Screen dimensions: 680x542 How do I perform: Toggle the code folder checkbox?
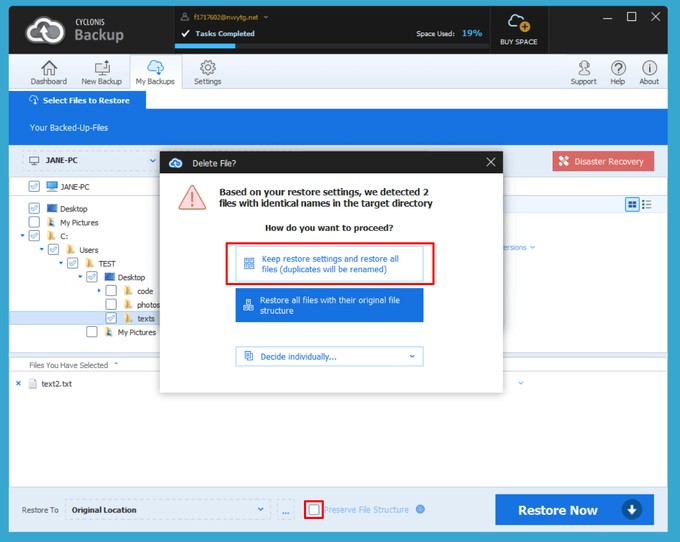pyautogui.click(x=111, y=291)
